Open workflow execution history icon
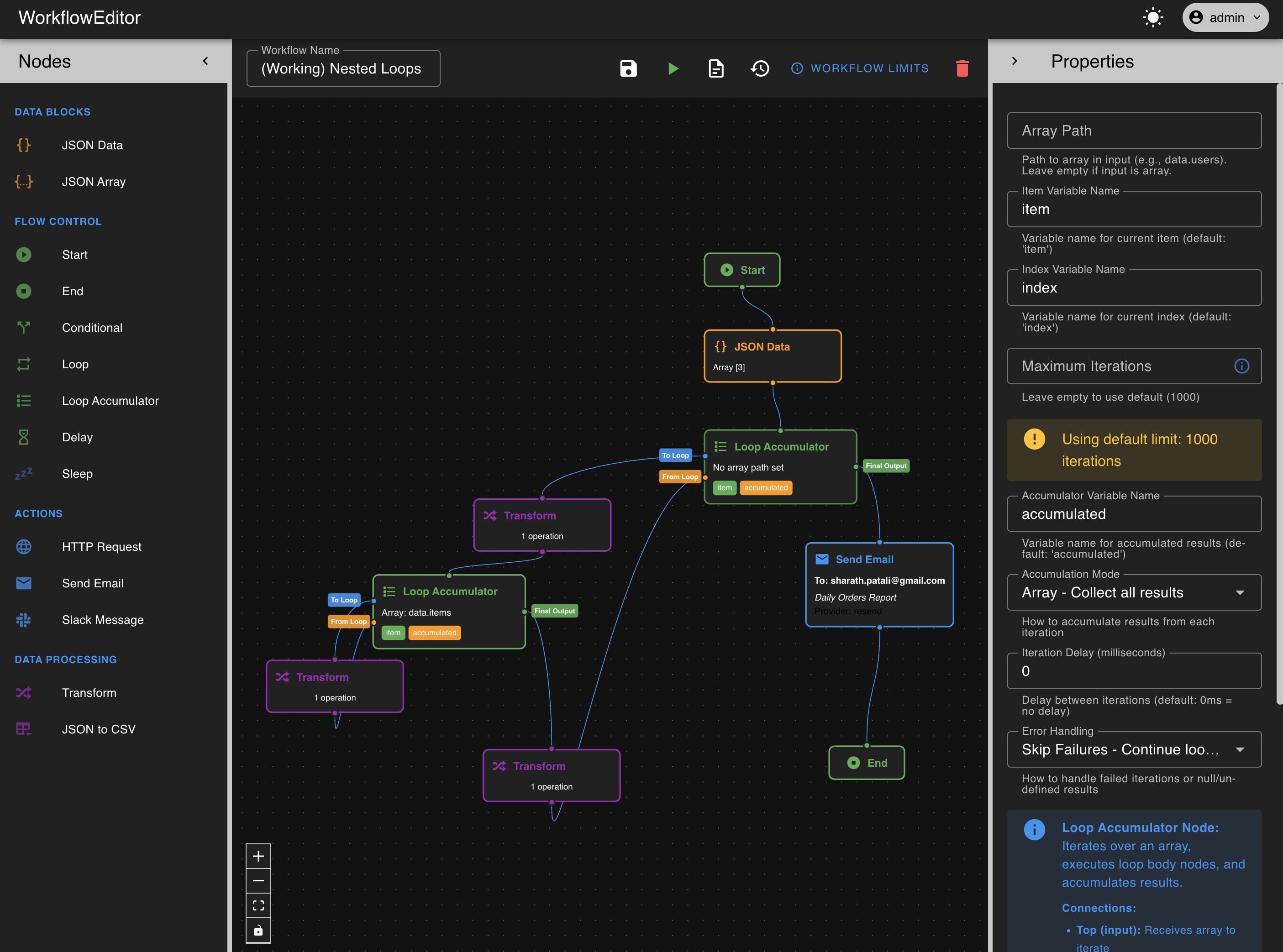The image size is (1283, 952). point(760,68)
